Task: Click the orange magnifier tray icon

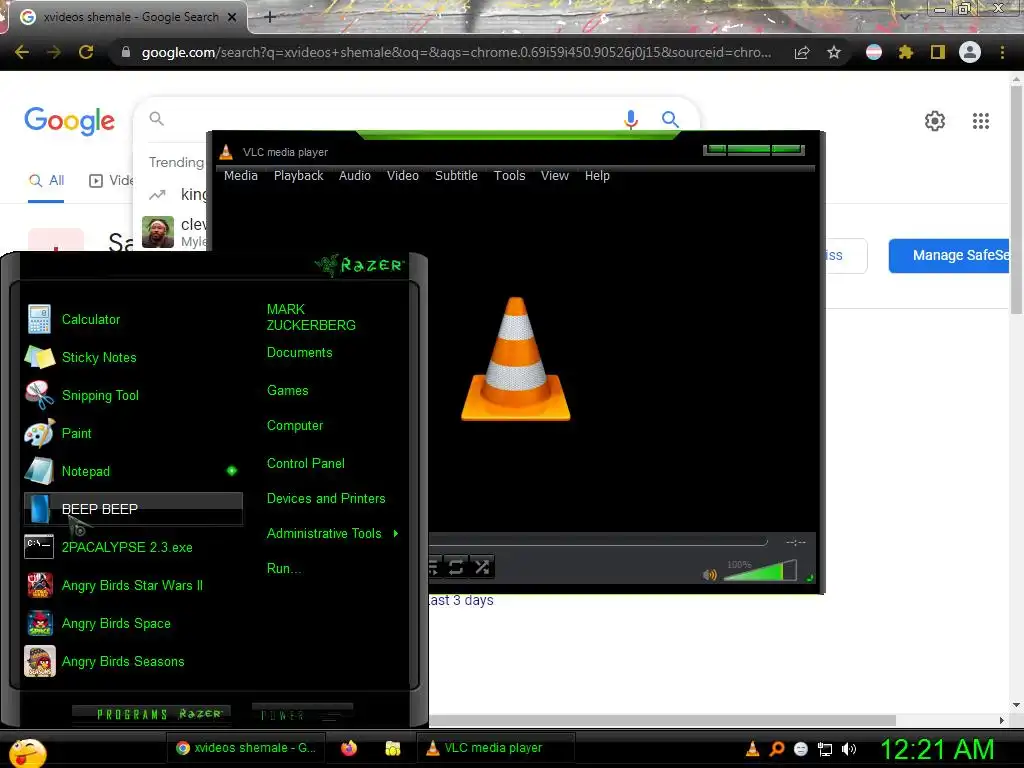Action: tap(776, 749)
